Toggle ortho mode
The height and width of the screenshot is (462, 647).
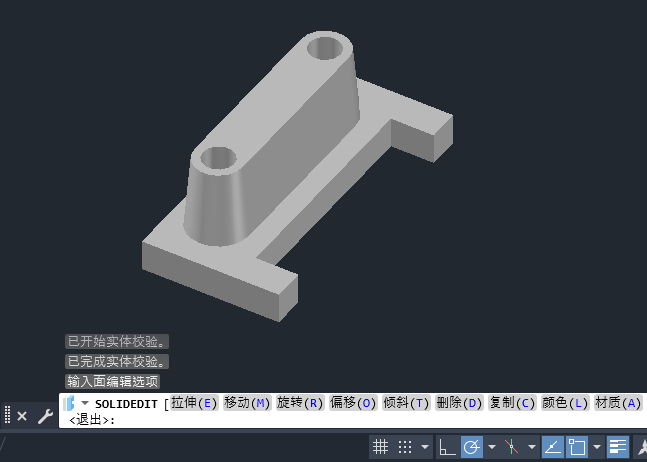(447, 447)
